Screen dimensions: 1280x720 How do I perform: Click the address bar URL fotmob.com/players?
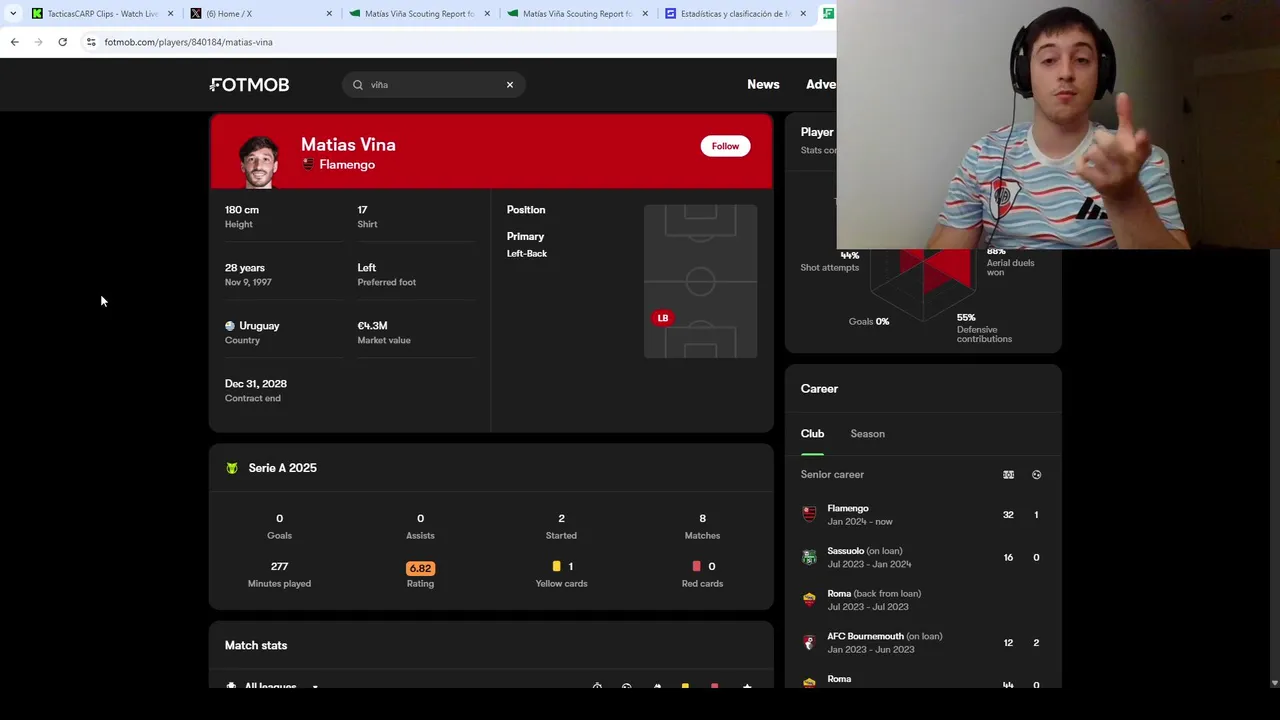[x=188, y=42]
